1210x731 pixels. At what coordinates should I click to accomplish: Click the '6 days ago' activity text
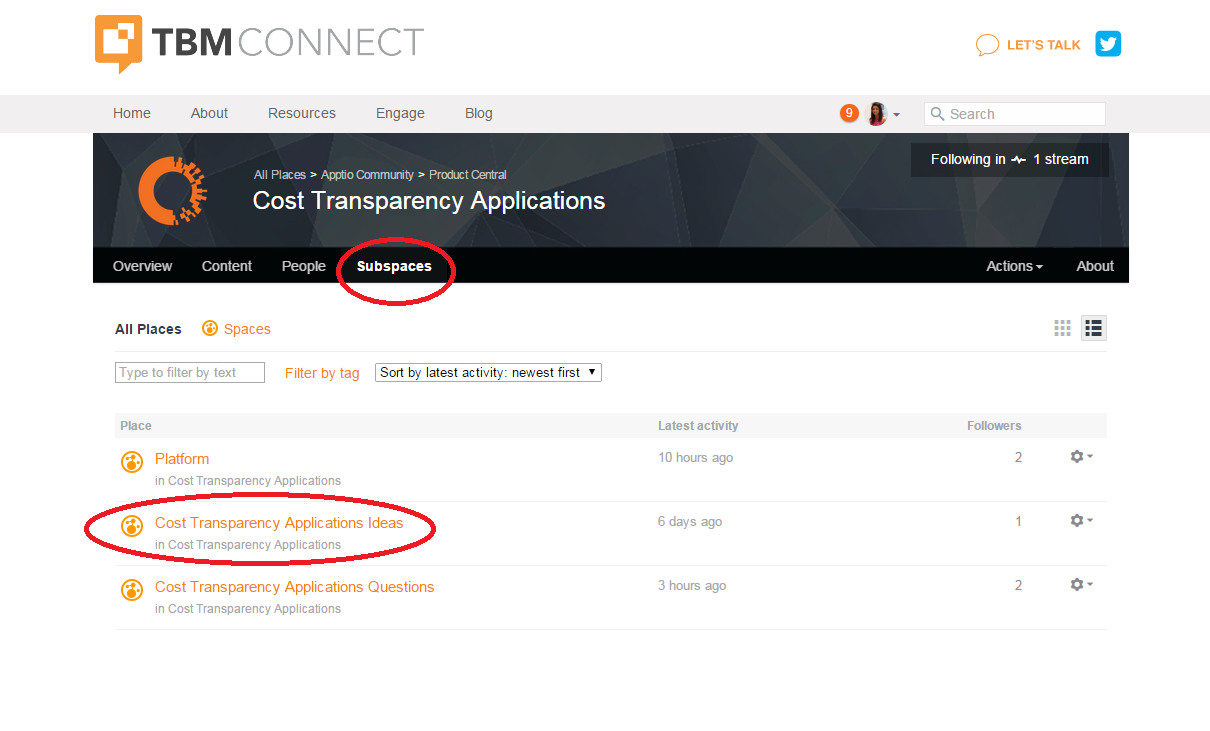tap(690, 521)
